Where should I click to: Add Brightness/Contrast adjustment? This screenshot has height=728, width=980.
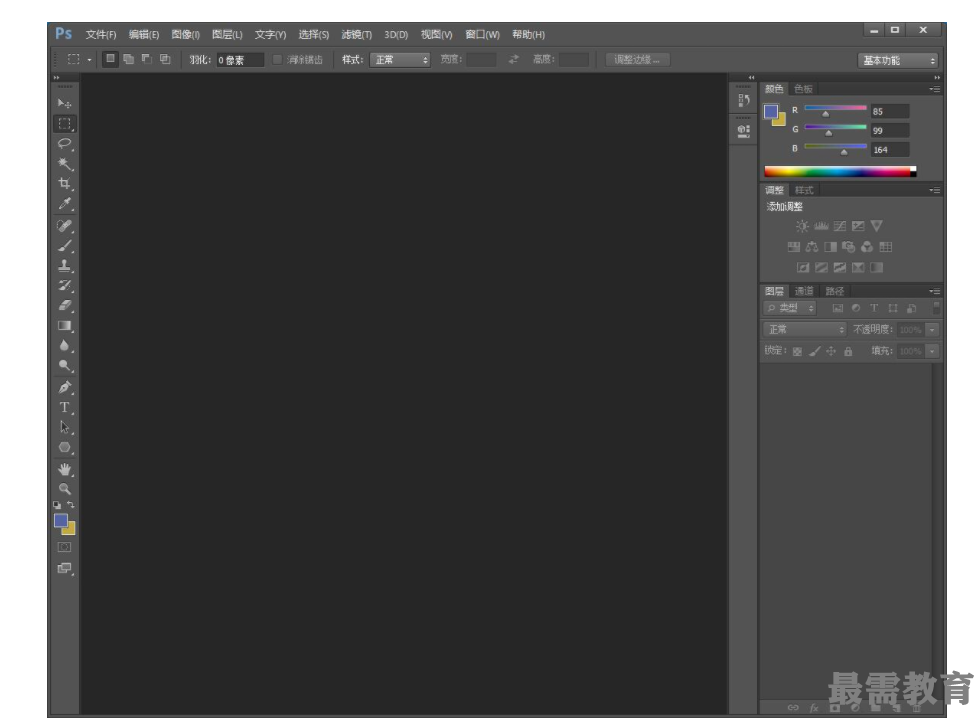coord(802,226)
